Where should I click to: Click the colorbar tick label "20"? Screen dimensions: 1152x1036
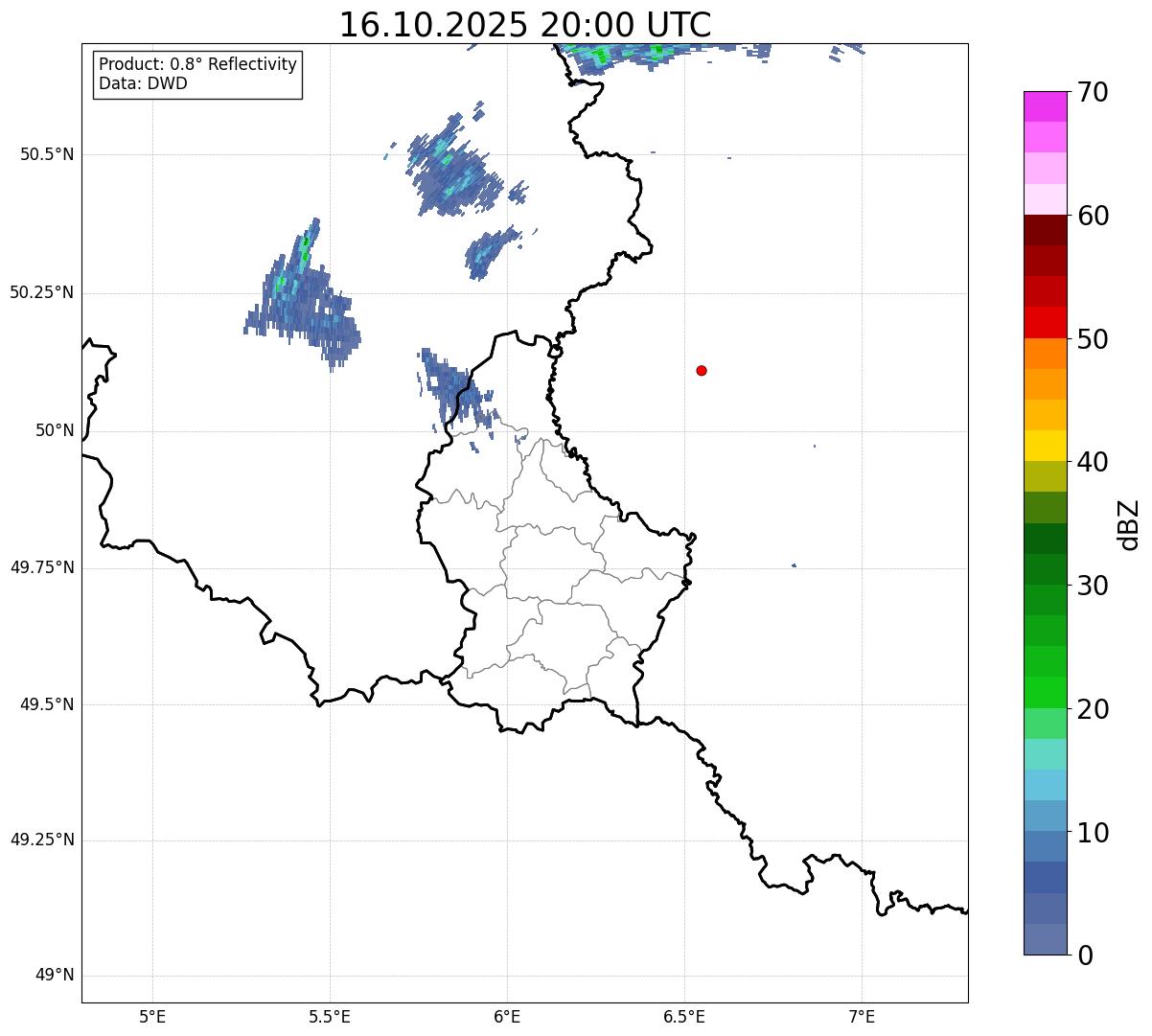[1093, 709]
